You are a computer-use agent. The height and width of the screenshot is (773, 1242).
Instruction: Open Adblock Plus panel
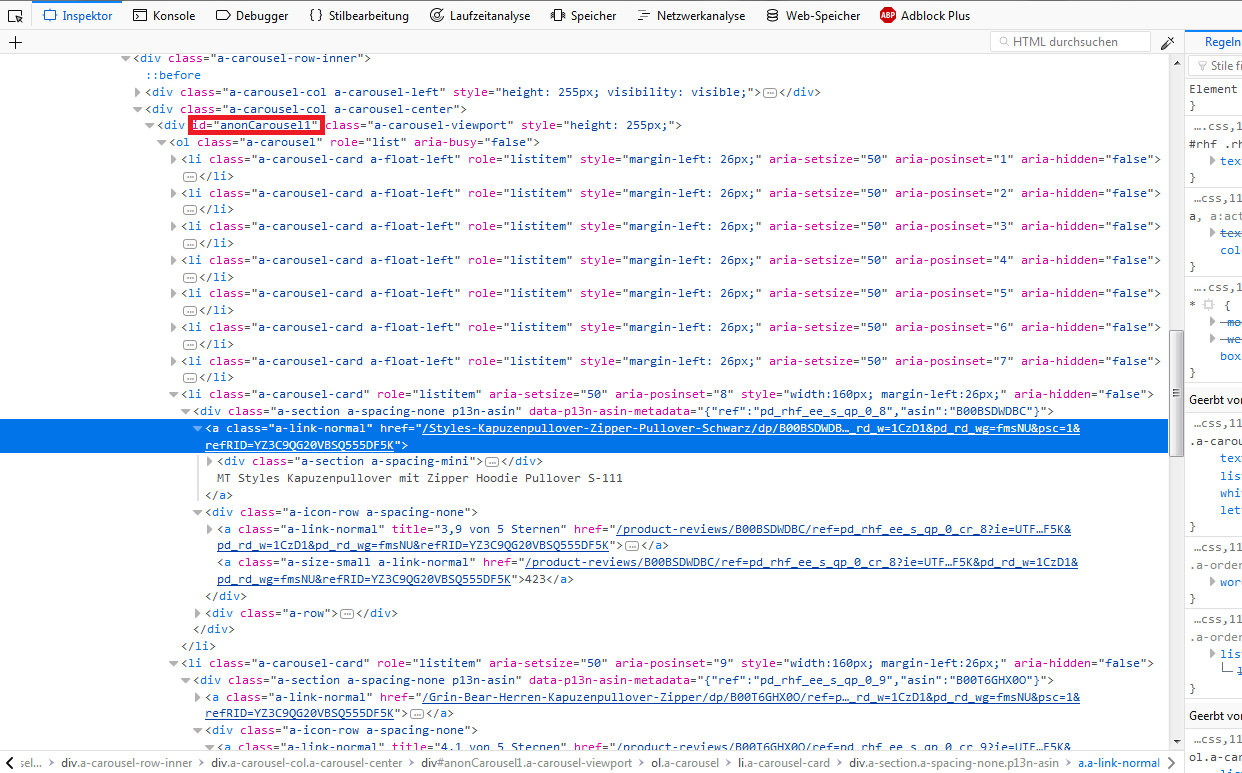[x=925, y=15]
